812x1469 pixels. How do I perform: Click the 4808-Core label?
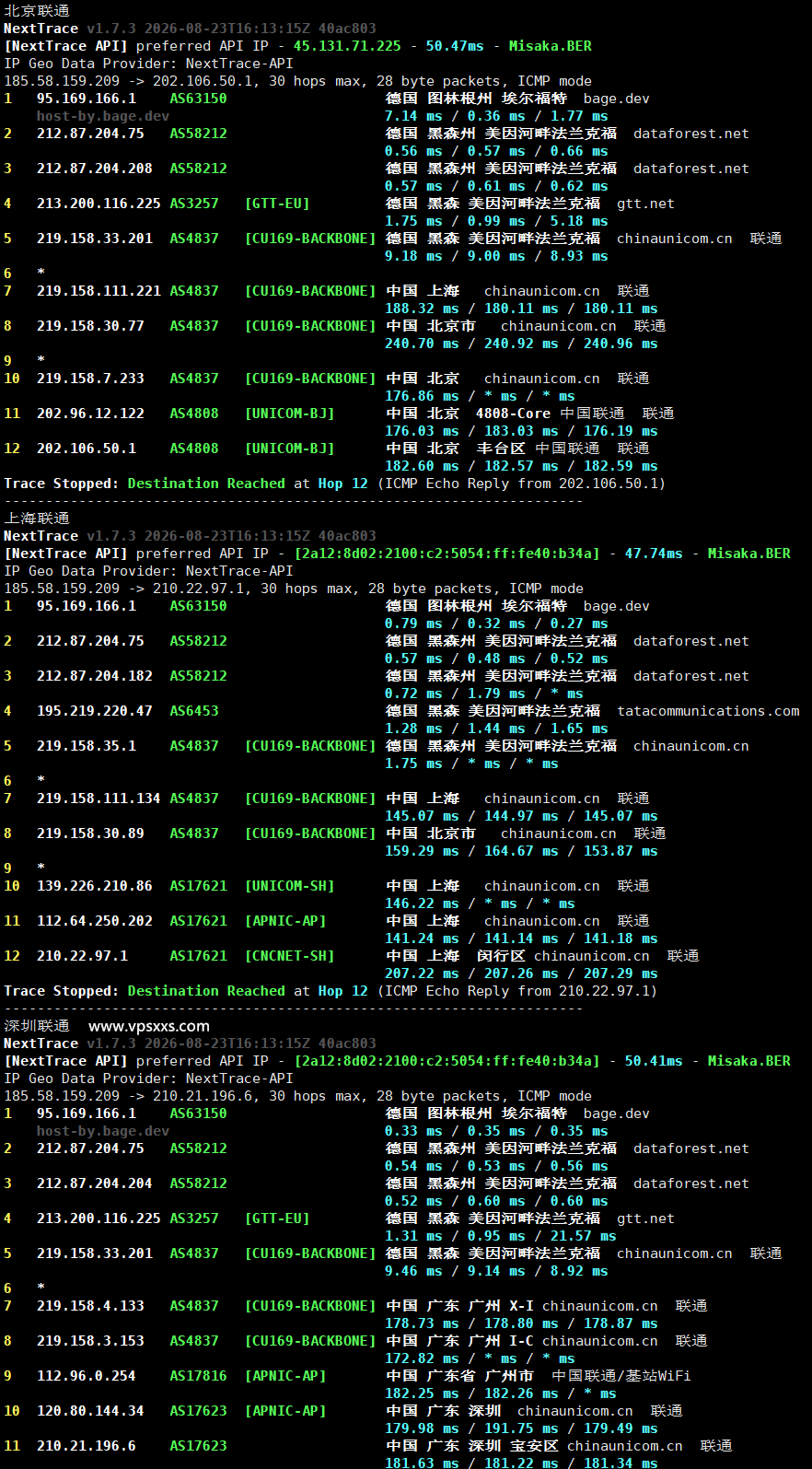pos(513,414)
